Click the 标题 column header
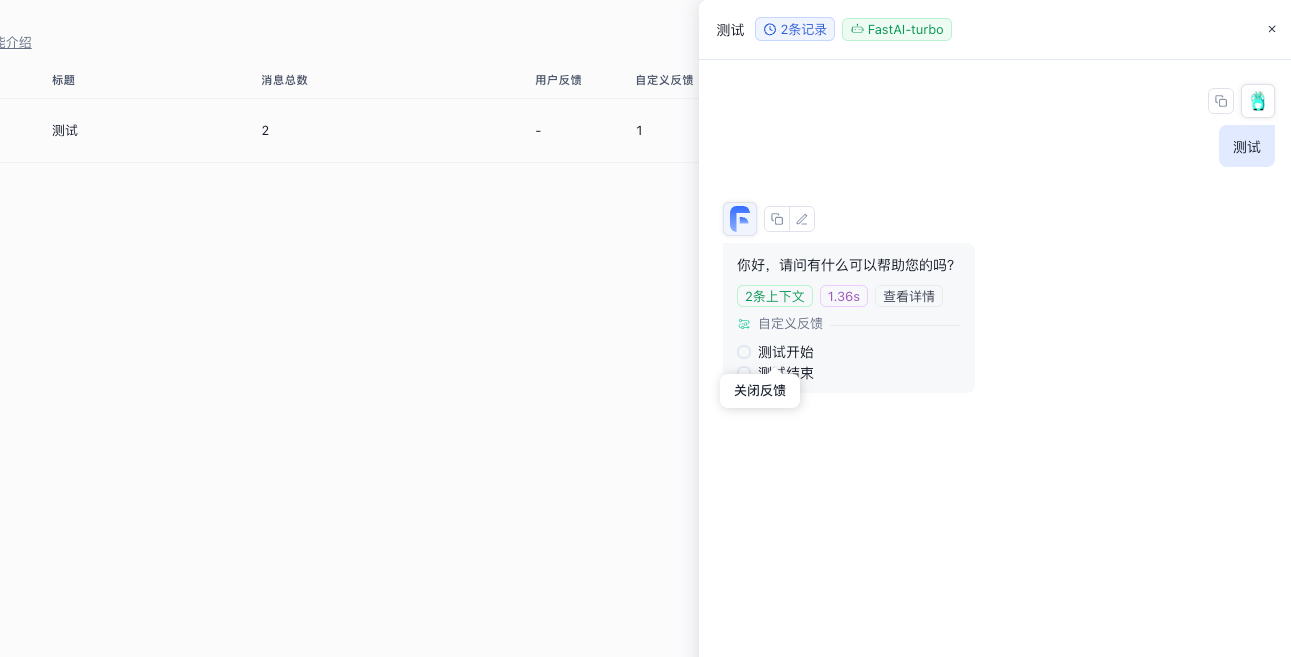 (x=64, y=80)
